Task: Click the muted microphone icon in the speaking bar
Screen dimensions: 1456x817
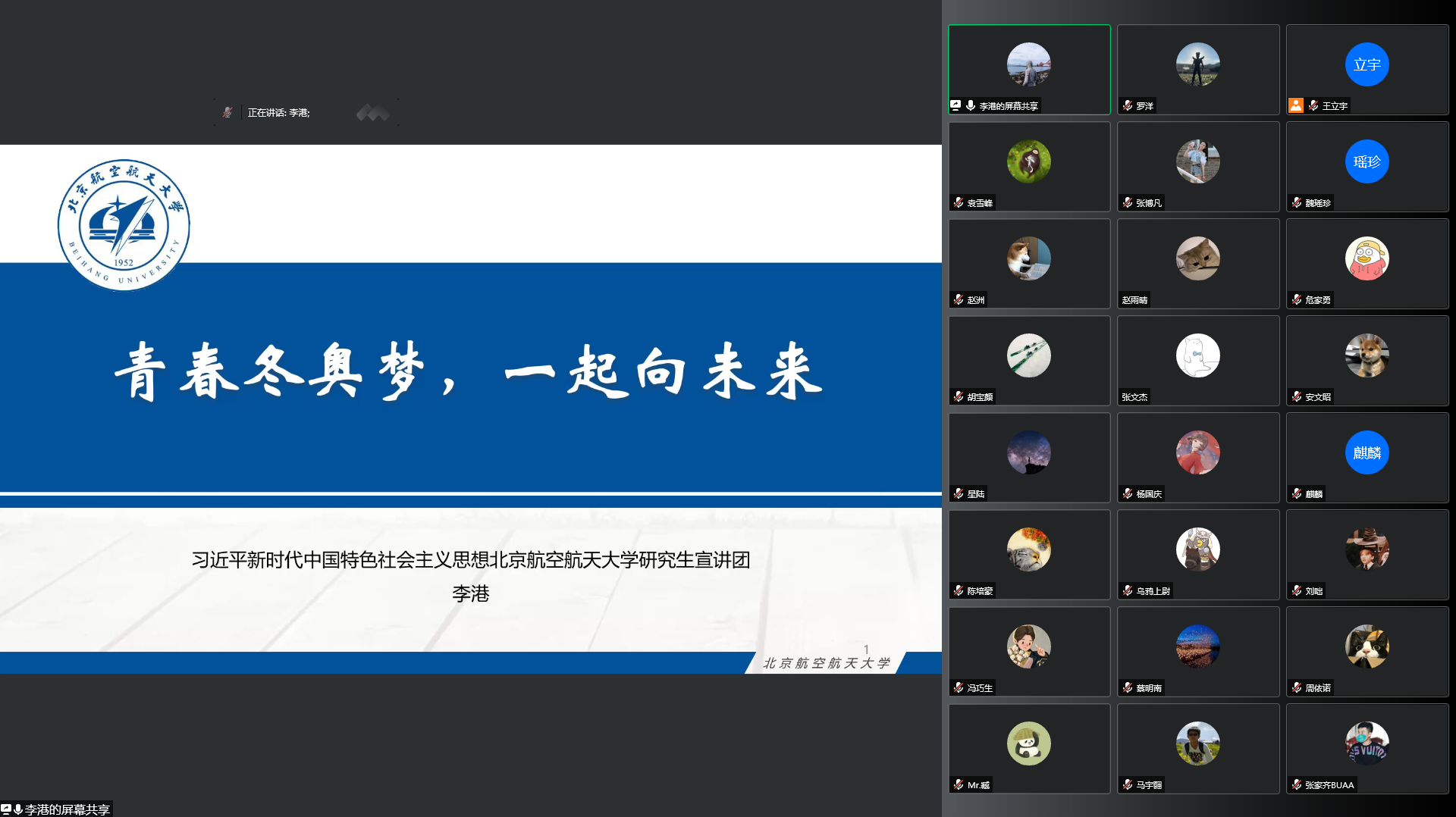Action: click(x=227, y=112)
